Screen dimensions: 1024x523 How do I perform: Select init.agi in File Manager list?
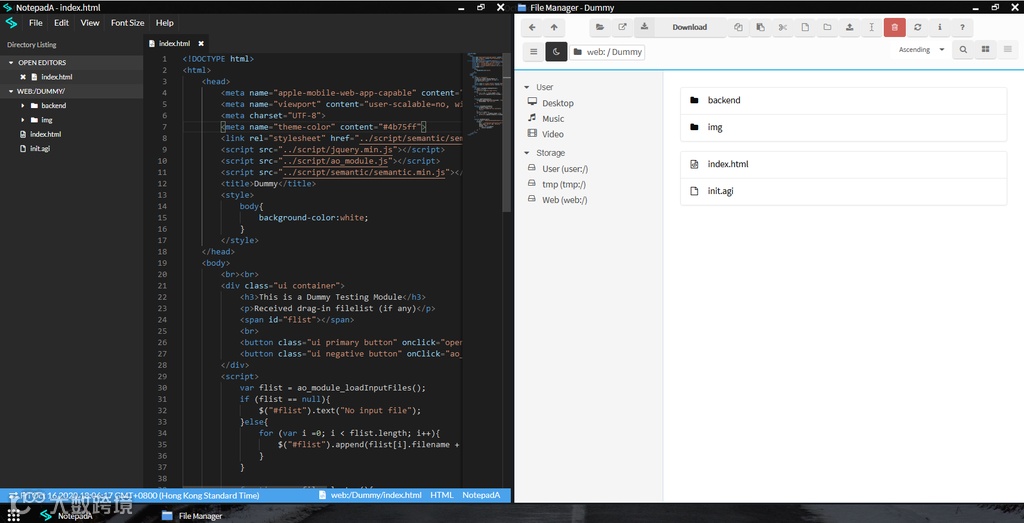[843, 191]
